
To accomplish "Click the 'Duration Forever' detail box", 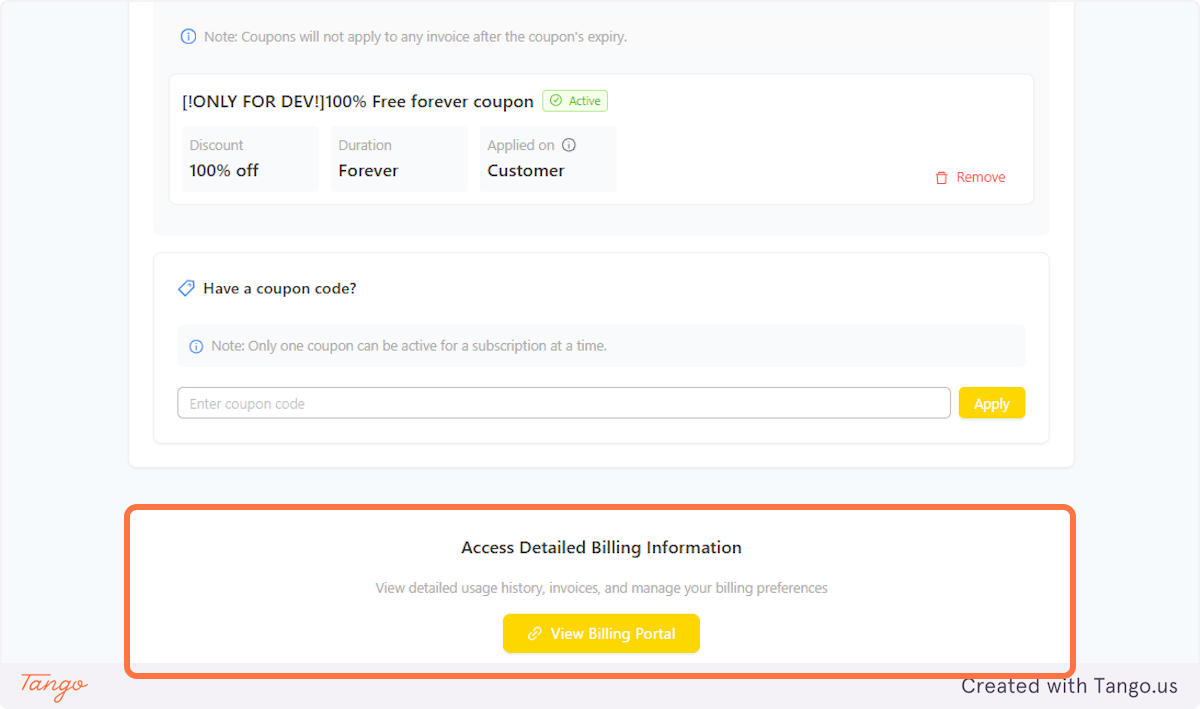I will click(x=398, y=158).
